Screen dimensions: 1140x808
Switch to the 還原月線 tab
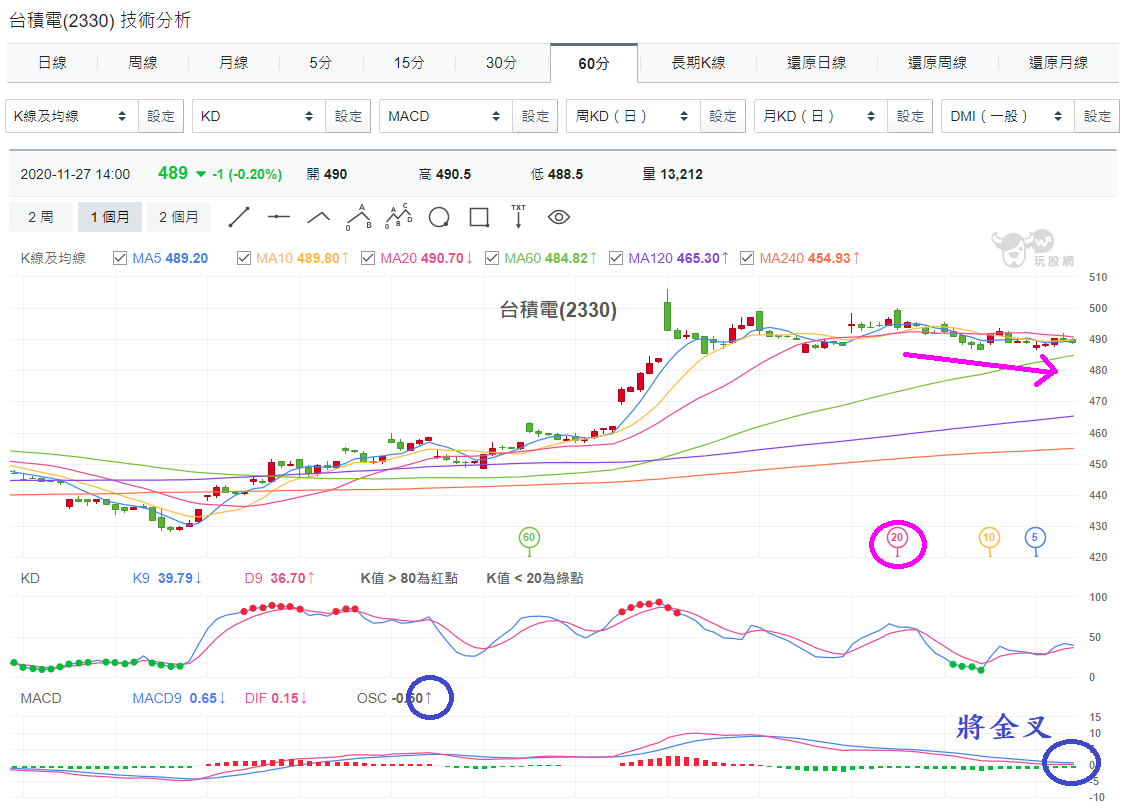click(1059, 63)
